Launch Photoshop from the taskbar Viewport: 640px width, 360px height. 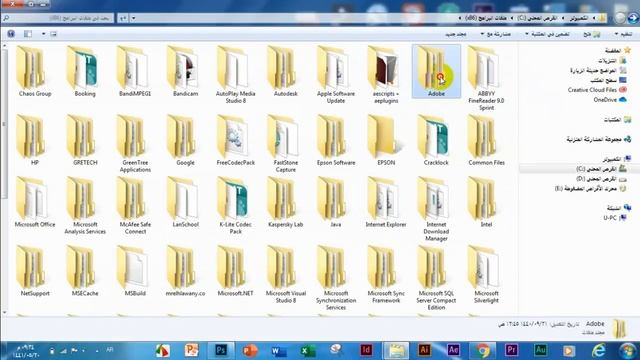221,350
